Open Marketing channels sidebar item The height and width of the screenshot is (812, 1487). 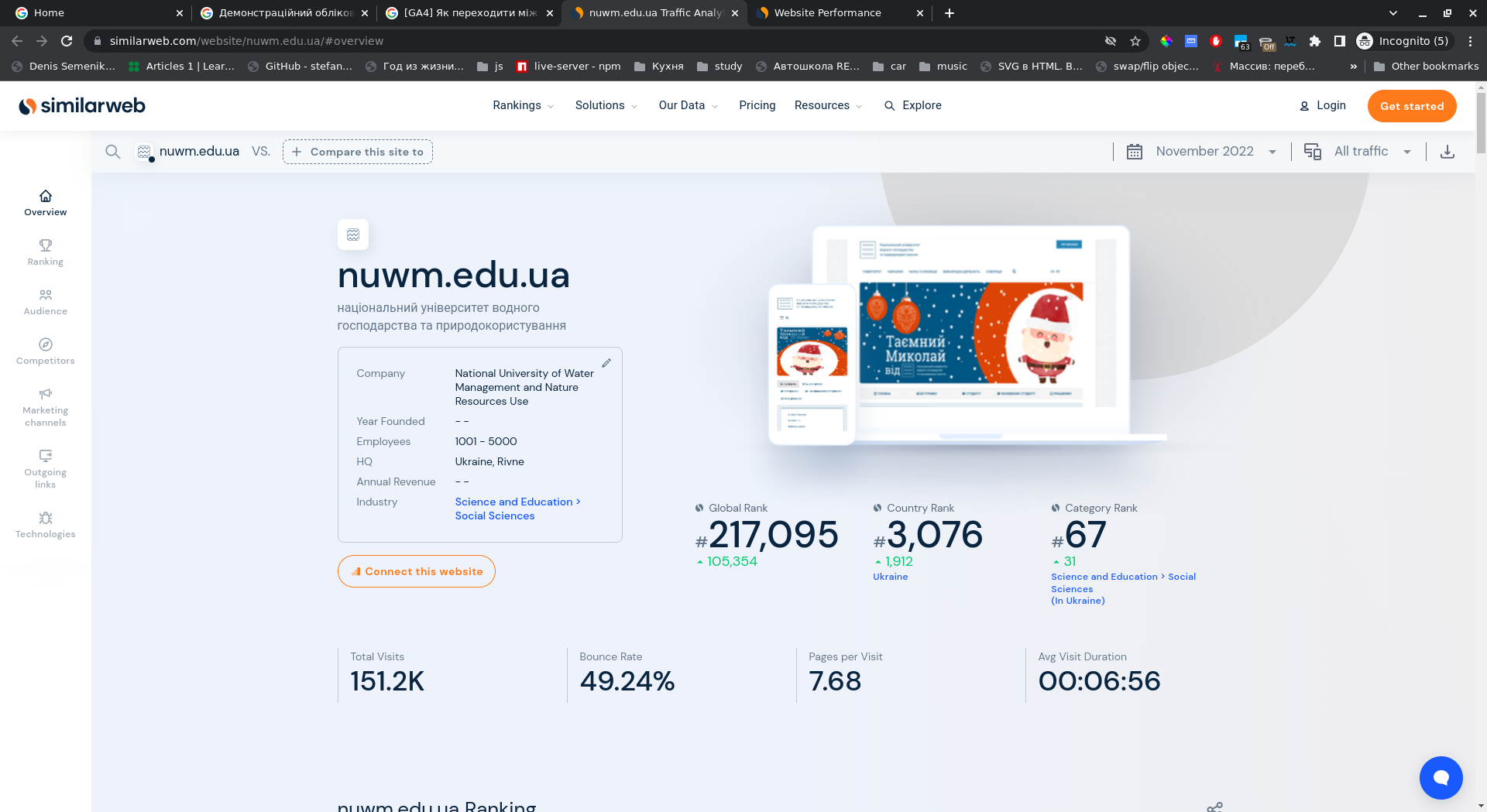point(45,407)
